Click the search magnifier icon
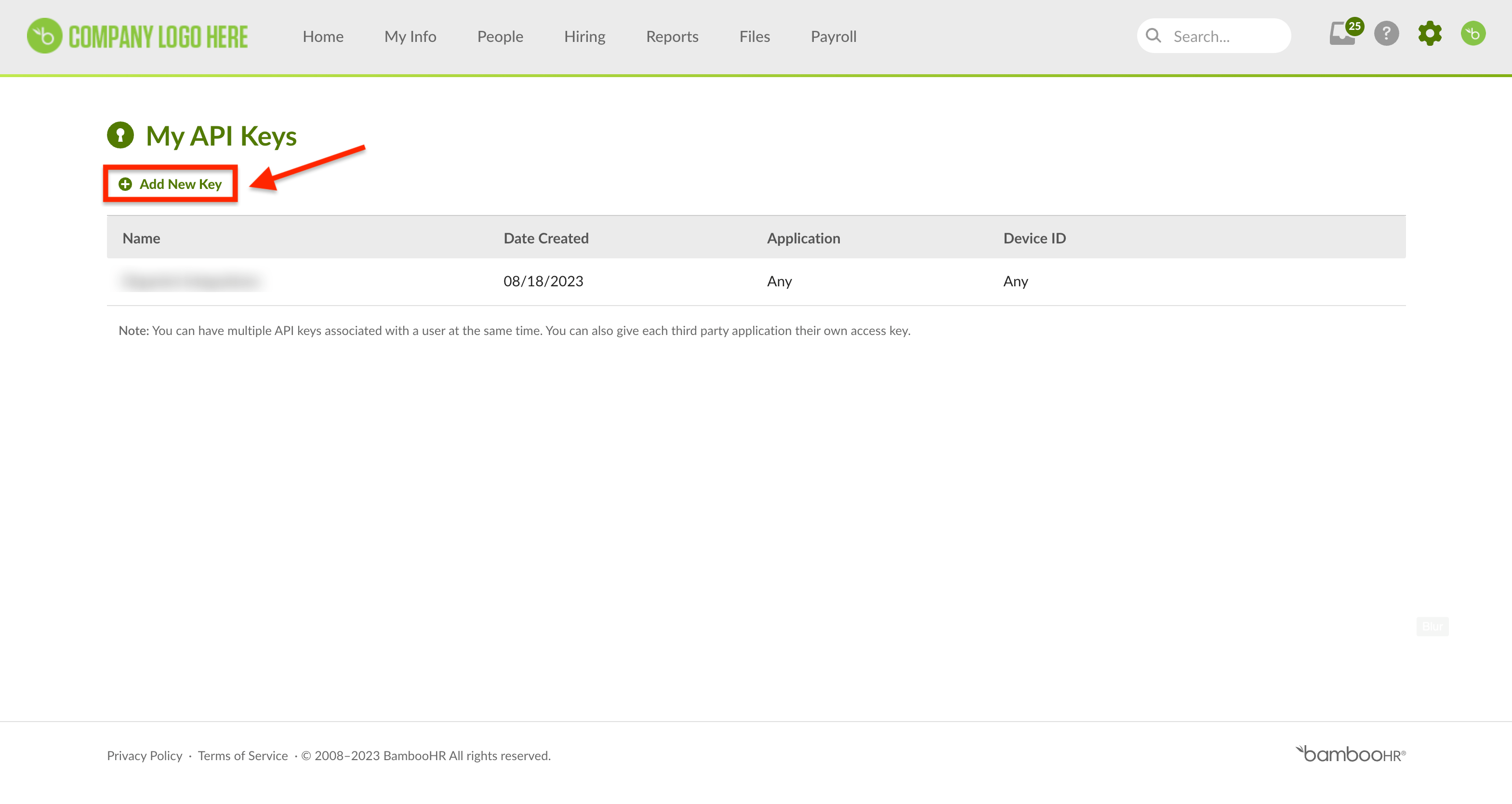 1154,35
